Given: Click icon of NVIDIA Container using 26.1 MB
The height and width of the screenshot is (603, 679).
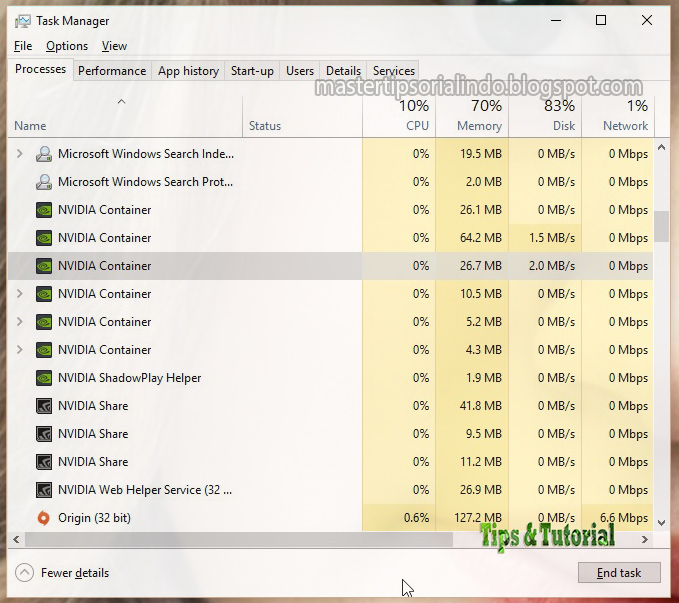Looking at the screenshot, I should (x=44, y=210).
